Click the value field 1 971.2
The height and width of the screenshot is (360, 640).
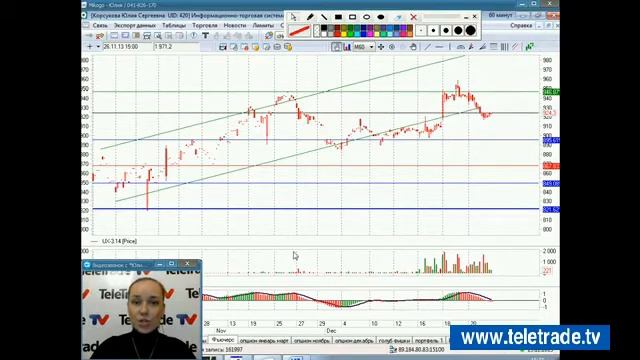point(176,47)
